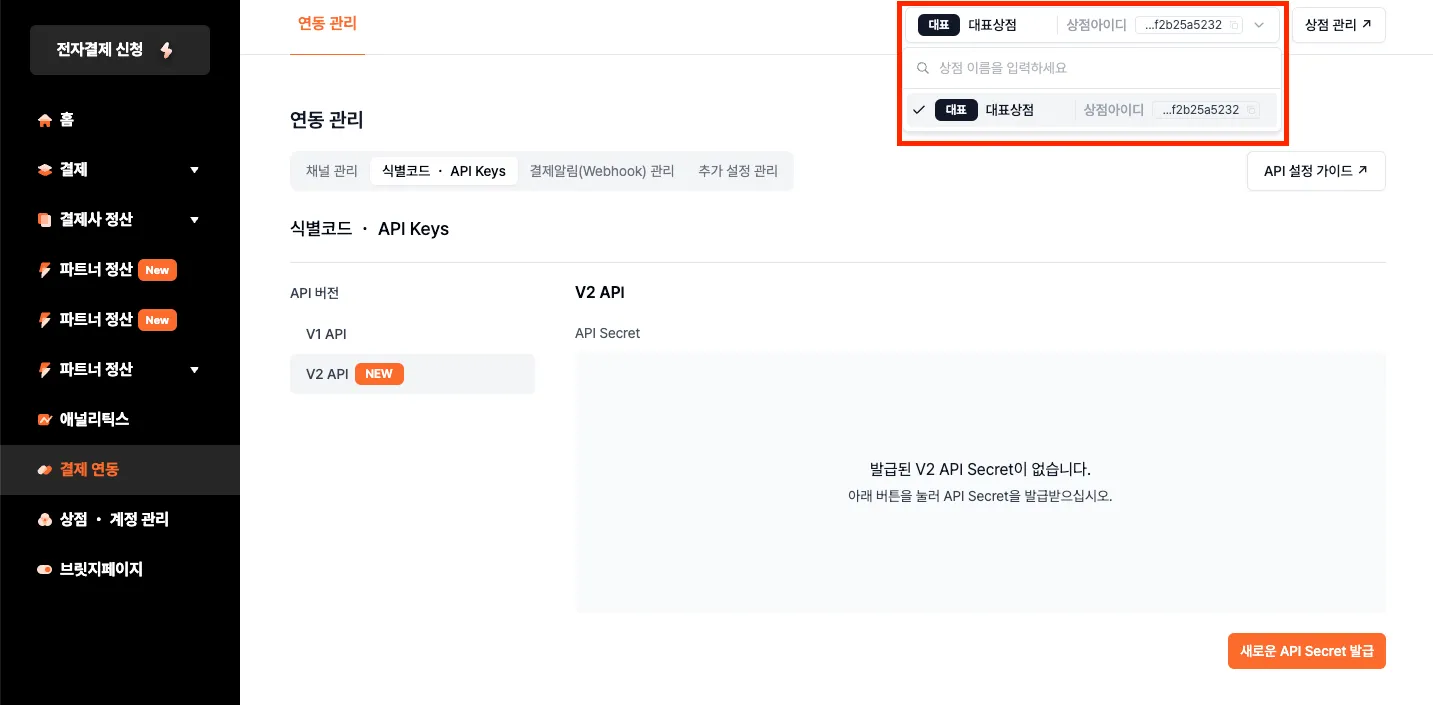Viewport: 1433px width, 705px height.
Task: Collapse the store selector using its chevron
Action: pyautogui.click(x=1260, y=26)
